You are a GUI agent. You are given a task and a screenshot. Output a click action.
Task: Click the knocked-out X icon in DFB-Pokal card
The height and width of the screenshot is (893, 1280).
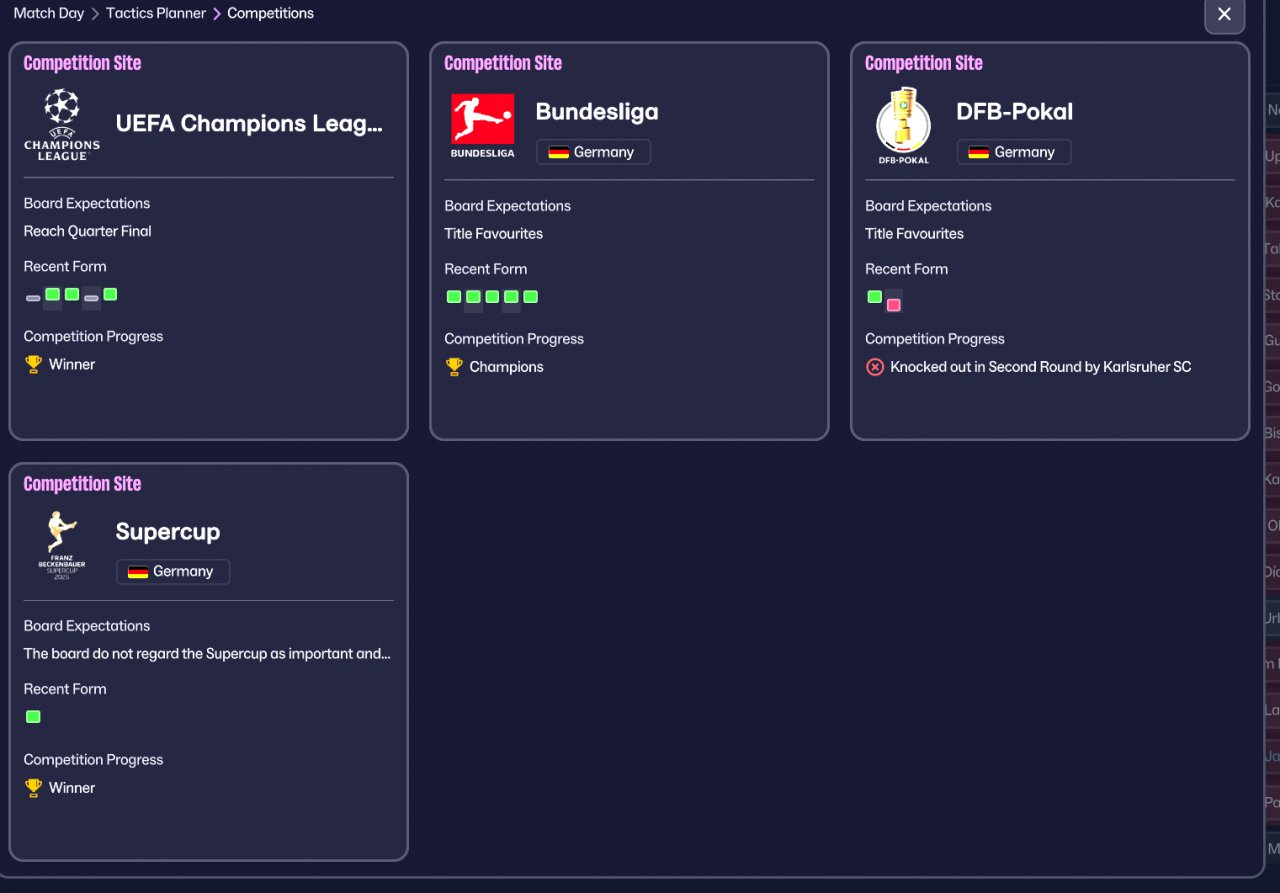coord(874,367)
